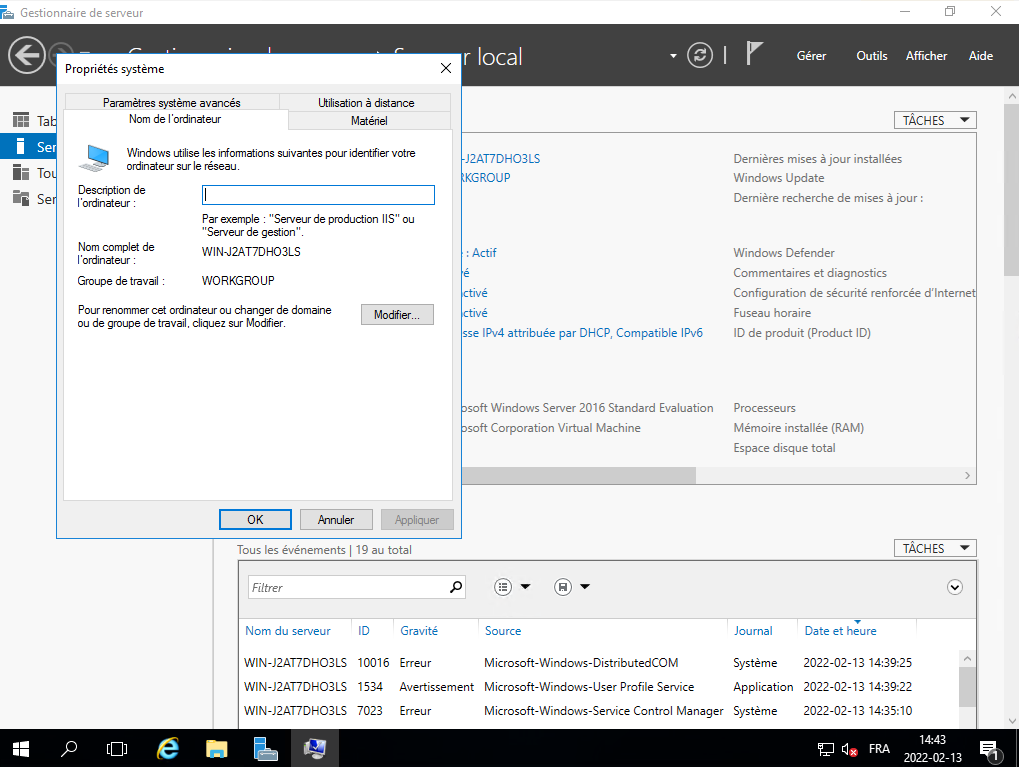Switch to Utilisation à distance tab

click(366, 102)
